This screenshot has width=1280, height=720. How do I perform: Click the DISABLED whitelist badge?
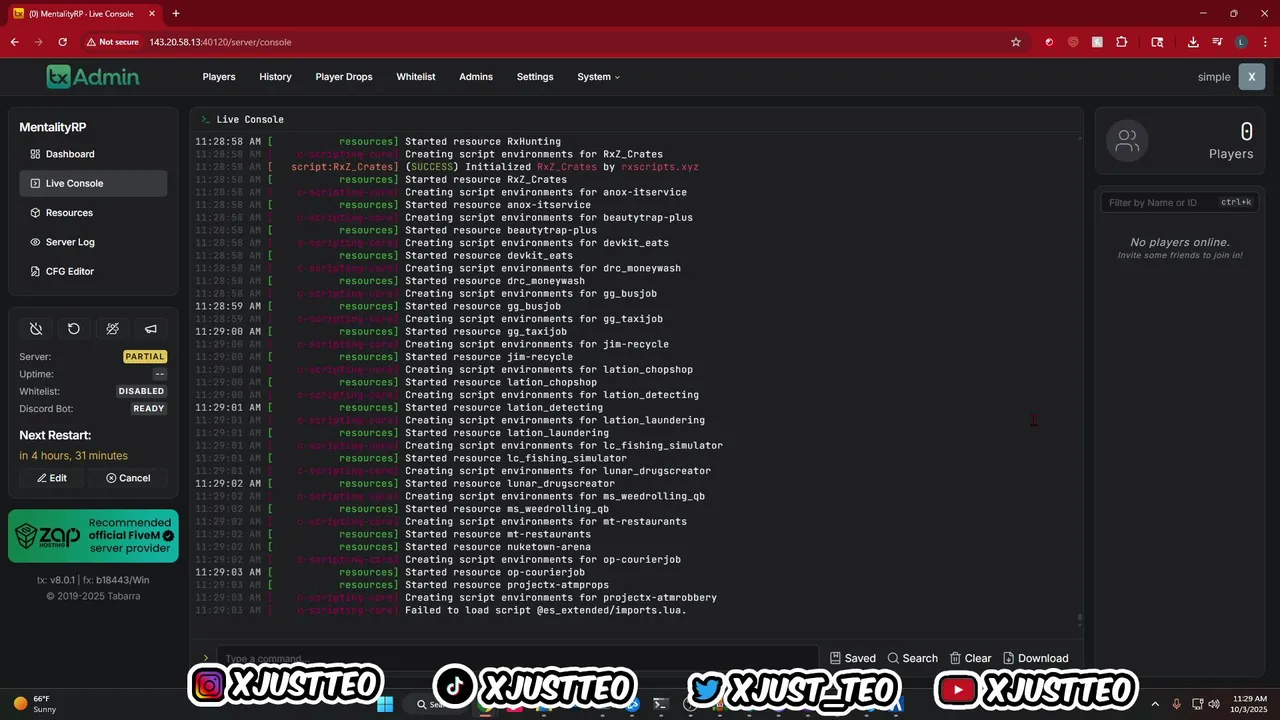141,392
